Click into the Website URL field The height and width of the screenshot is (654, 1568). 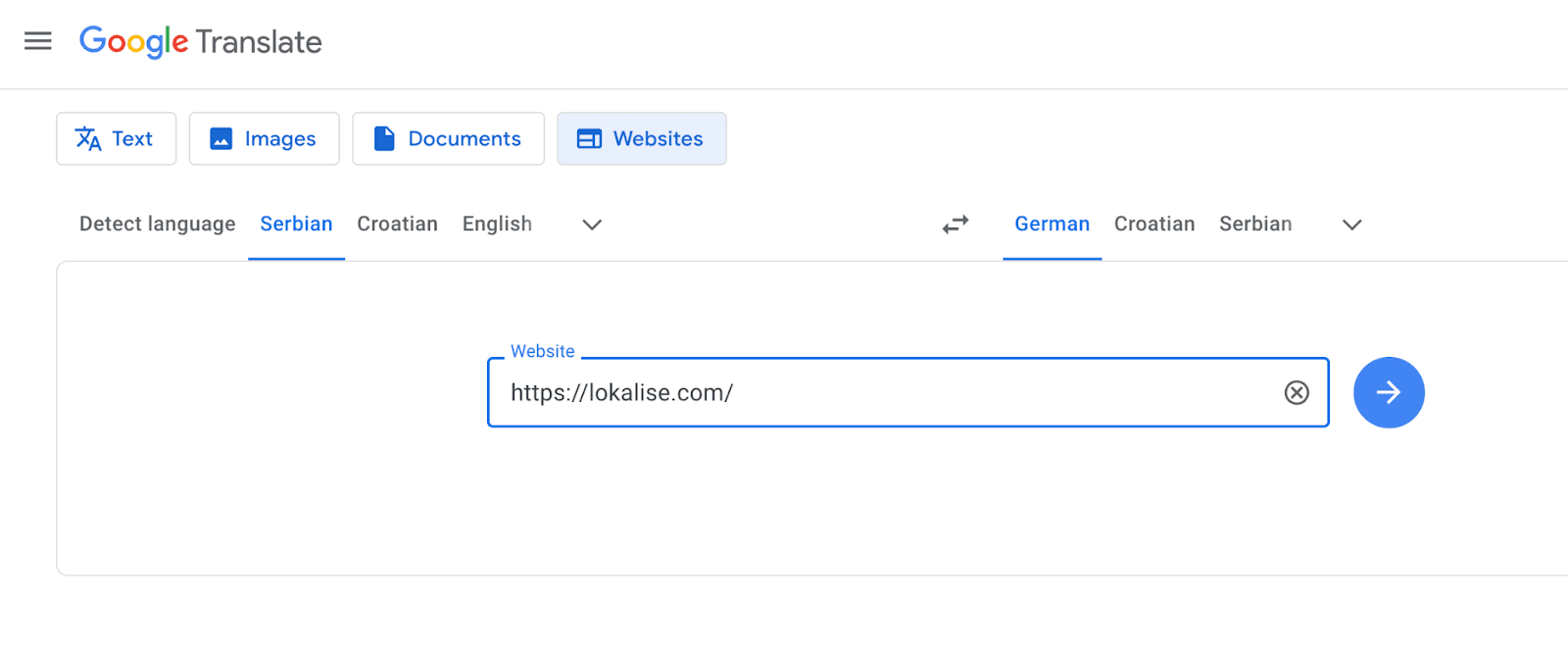click(x=882, y=392)
